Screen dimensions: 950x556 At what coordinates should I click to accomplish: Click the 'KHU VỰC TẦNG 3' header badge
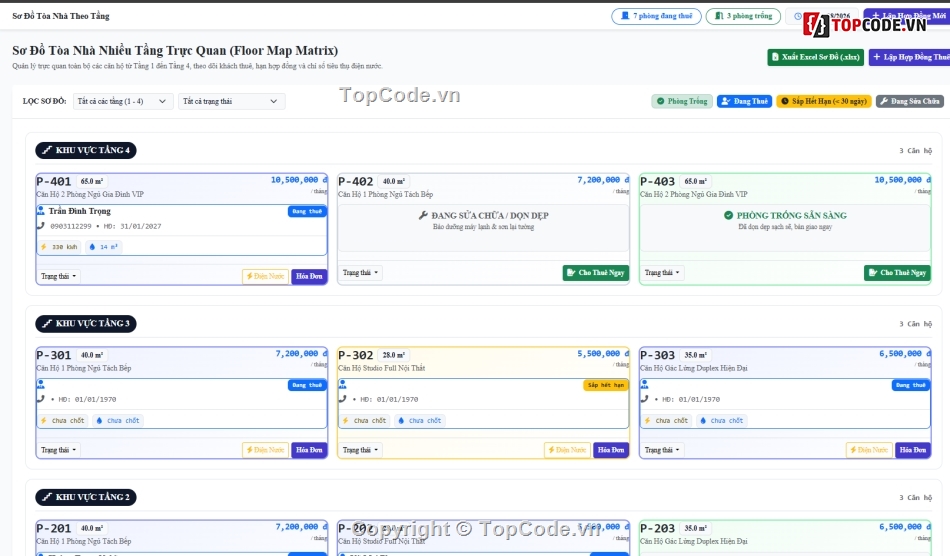click(85, 323)
